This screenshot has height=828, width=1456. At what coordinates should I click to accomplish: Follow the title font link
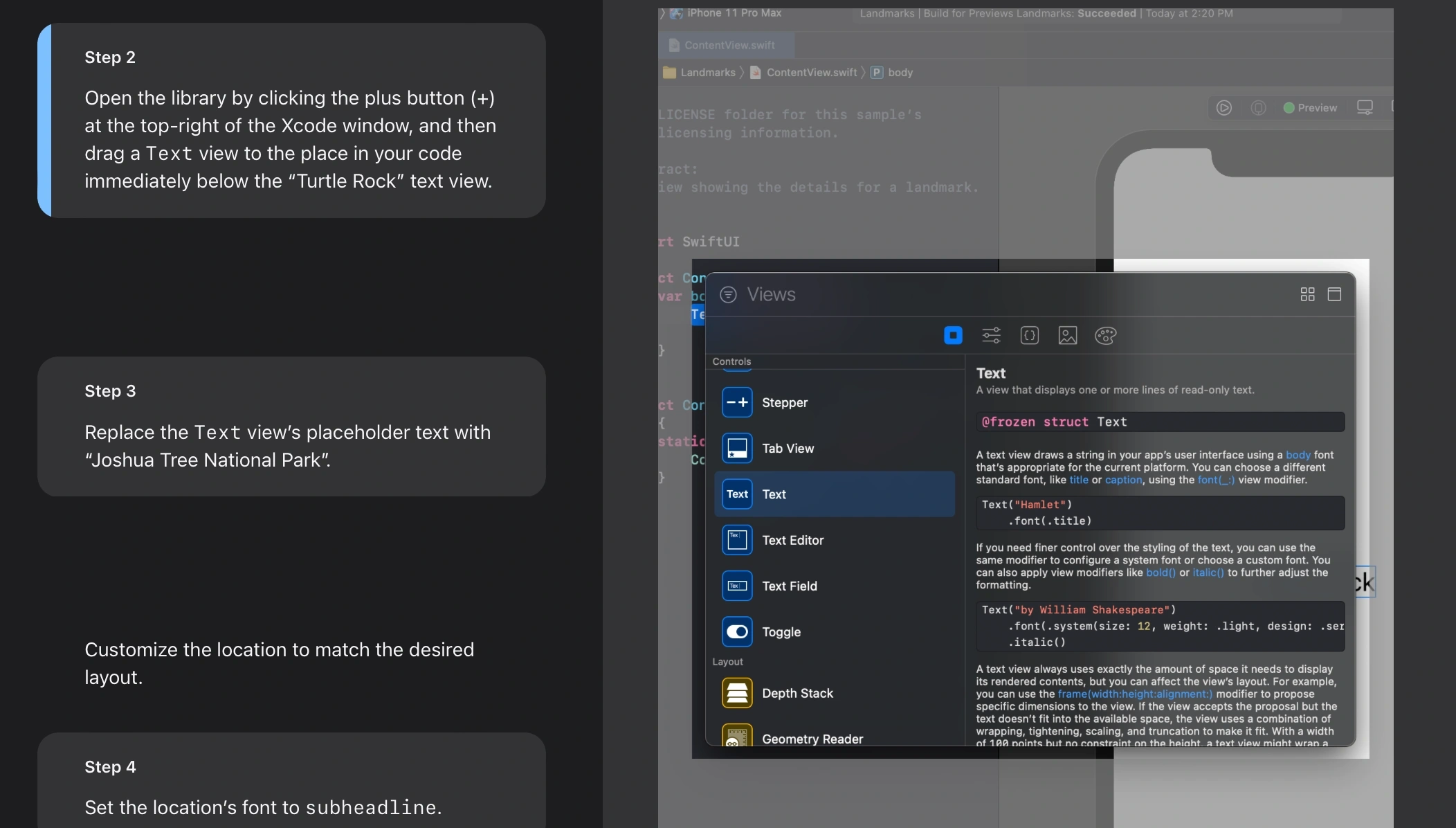pyautogui.click(x=1079, y=480)
